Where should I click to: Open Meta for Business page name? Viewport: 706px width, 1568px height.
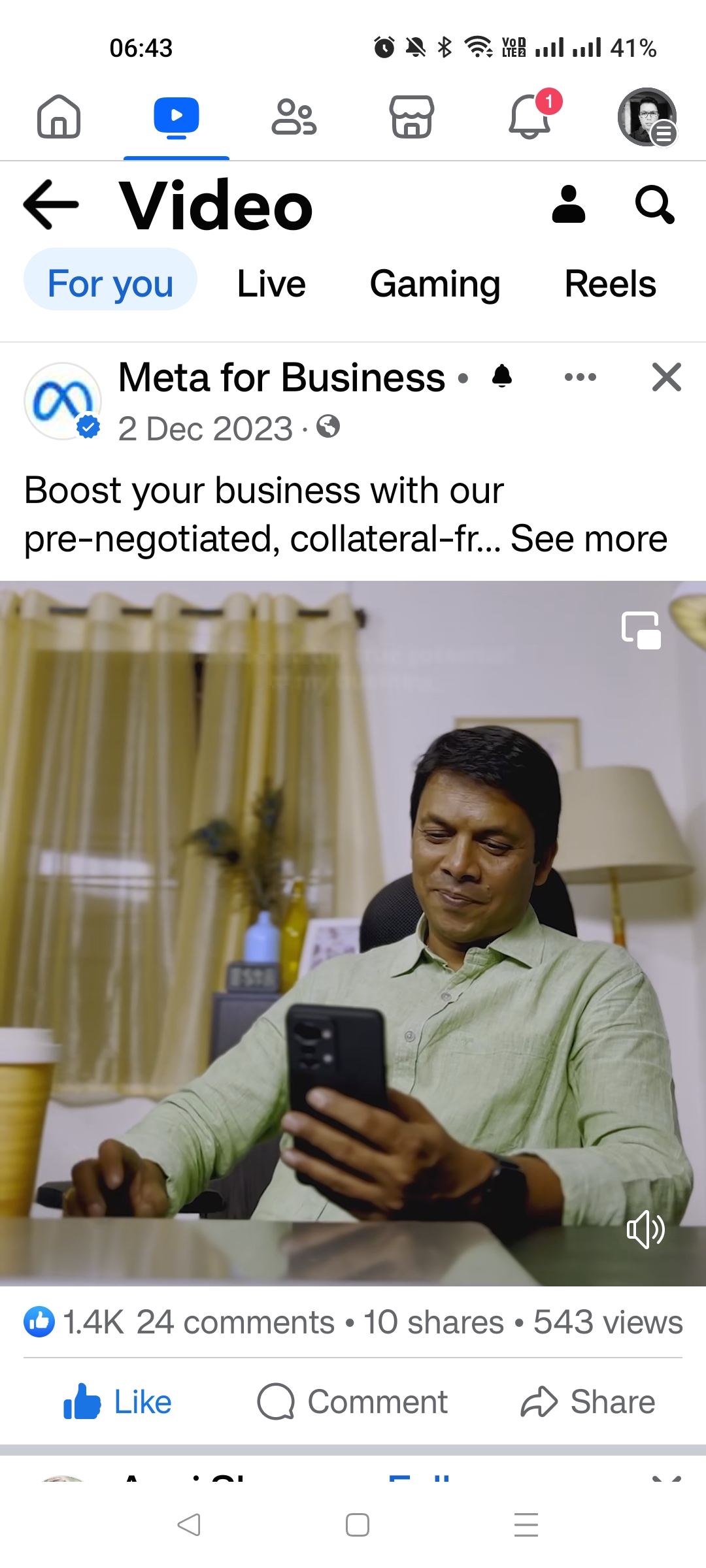point(282,378)
